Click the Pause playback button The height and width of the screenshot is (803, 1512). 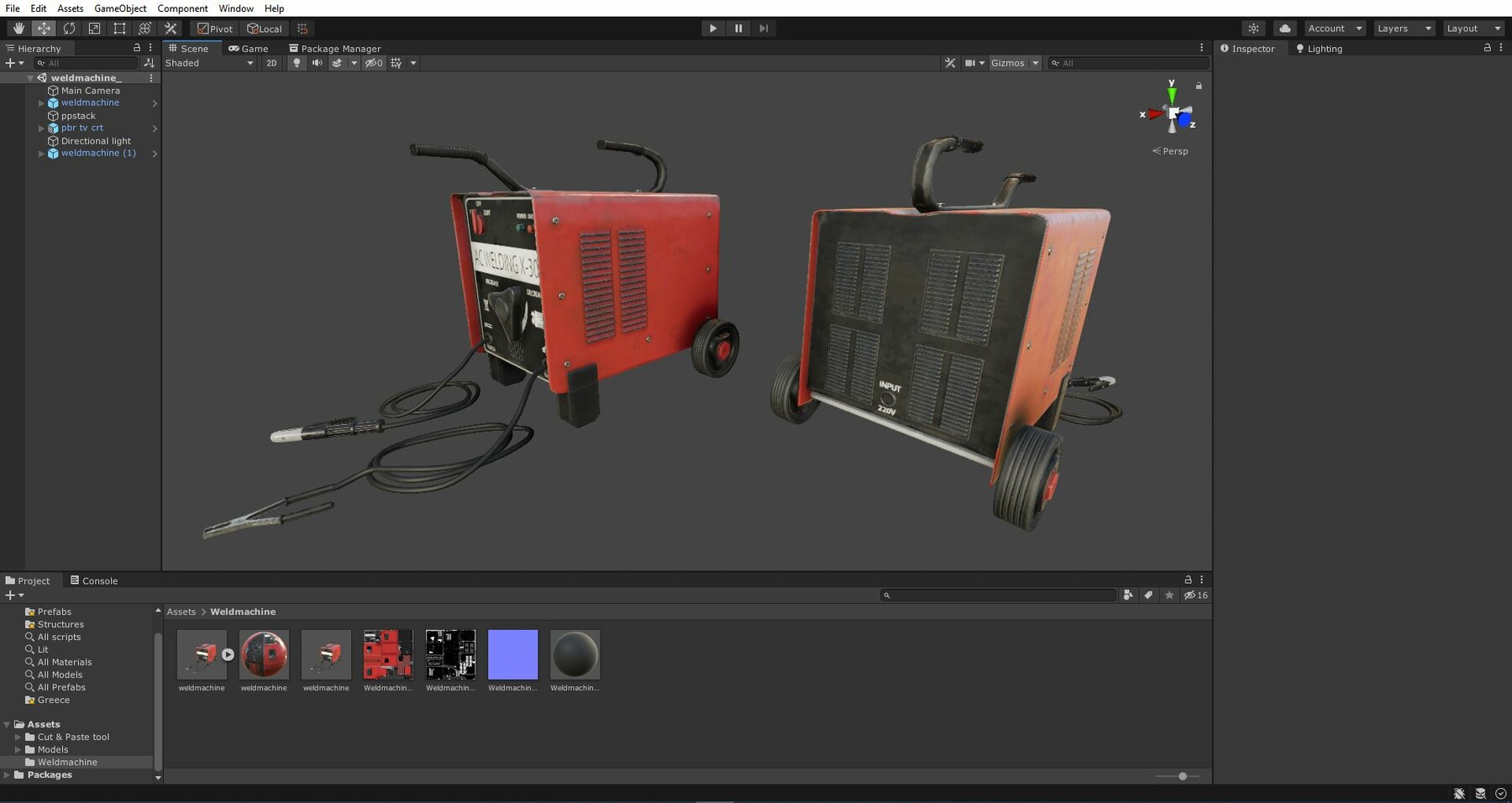click(x=738, y=28)
